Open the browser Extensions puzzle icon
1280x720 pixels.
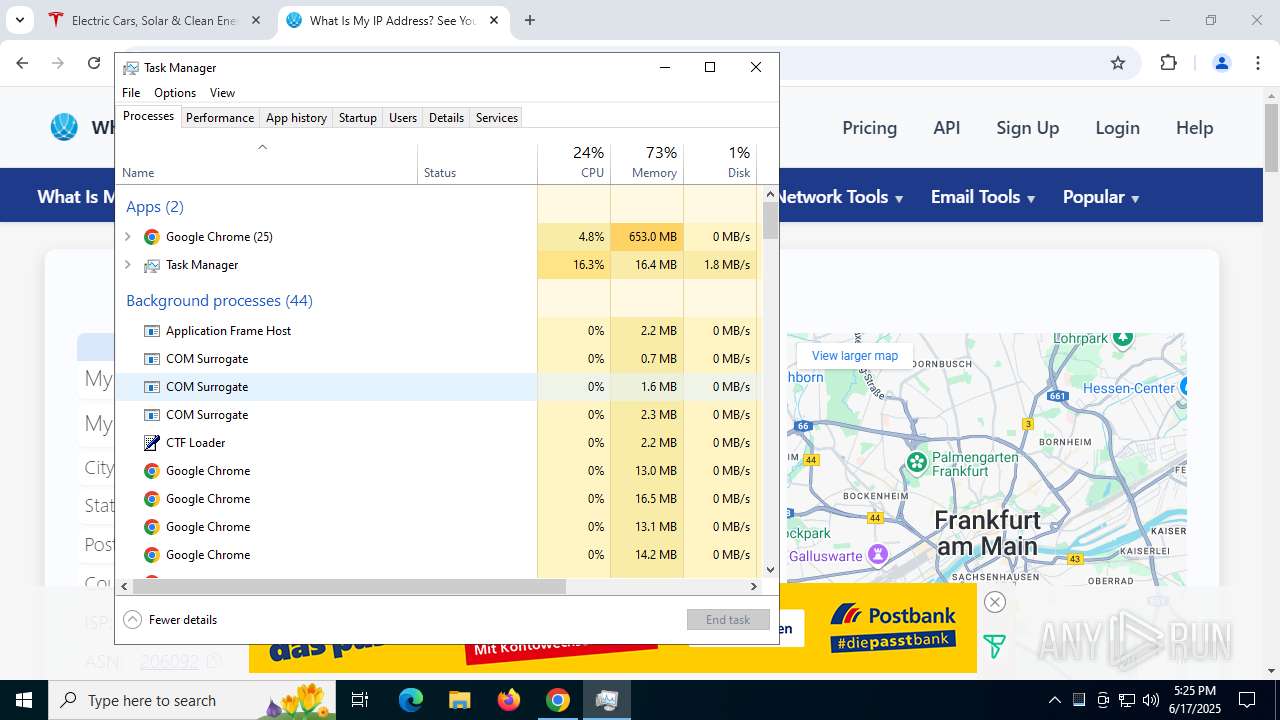coord(1168,63)
